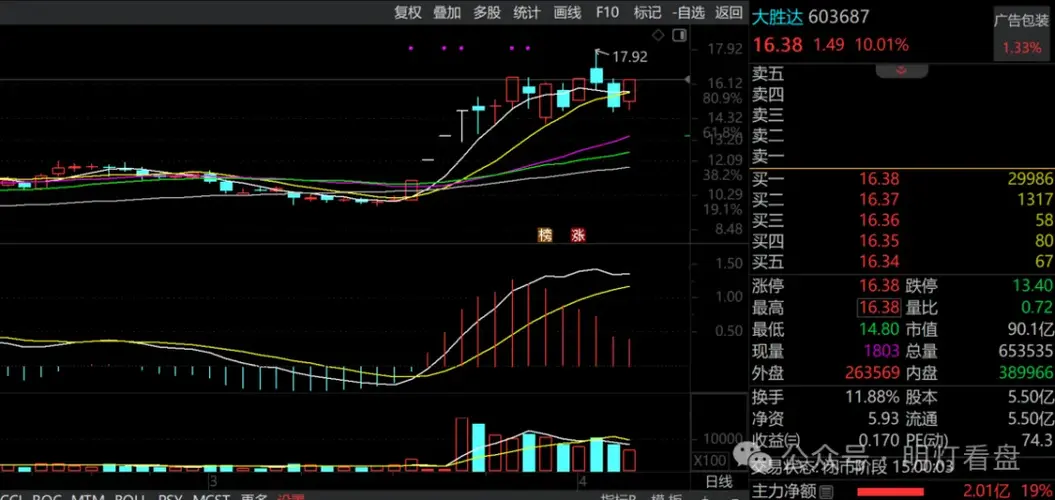Click the 买四 price 16.35

point(879,241)
